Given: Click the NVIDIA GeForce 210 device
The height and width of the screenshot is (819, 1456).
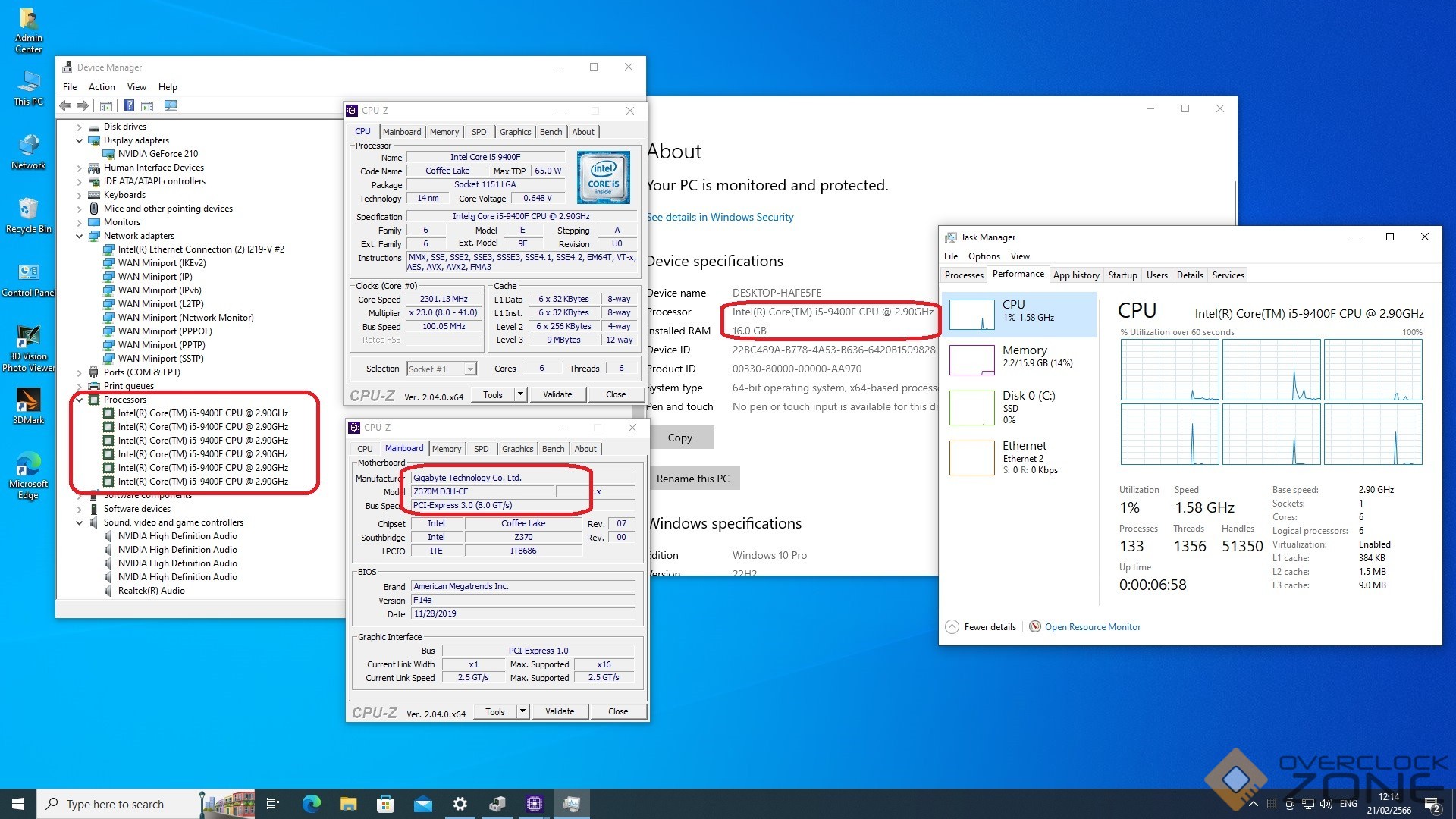Looking at the screenshot, I should [158, 154].
